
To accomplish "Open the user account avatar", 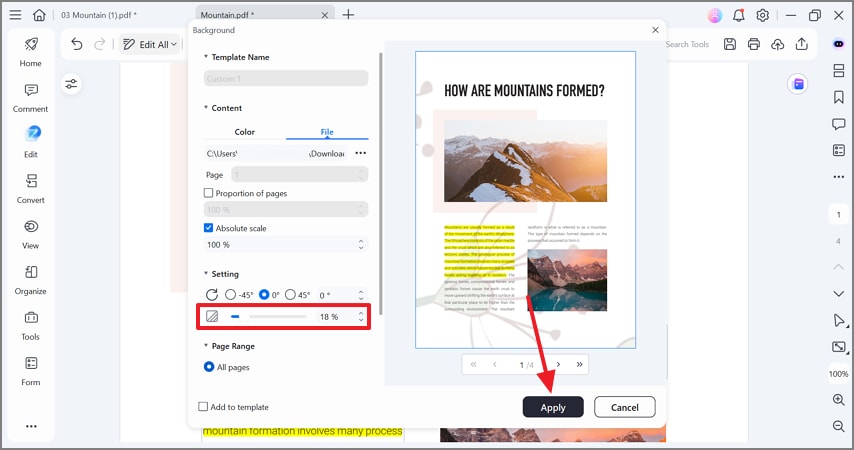I will (715, 15).
